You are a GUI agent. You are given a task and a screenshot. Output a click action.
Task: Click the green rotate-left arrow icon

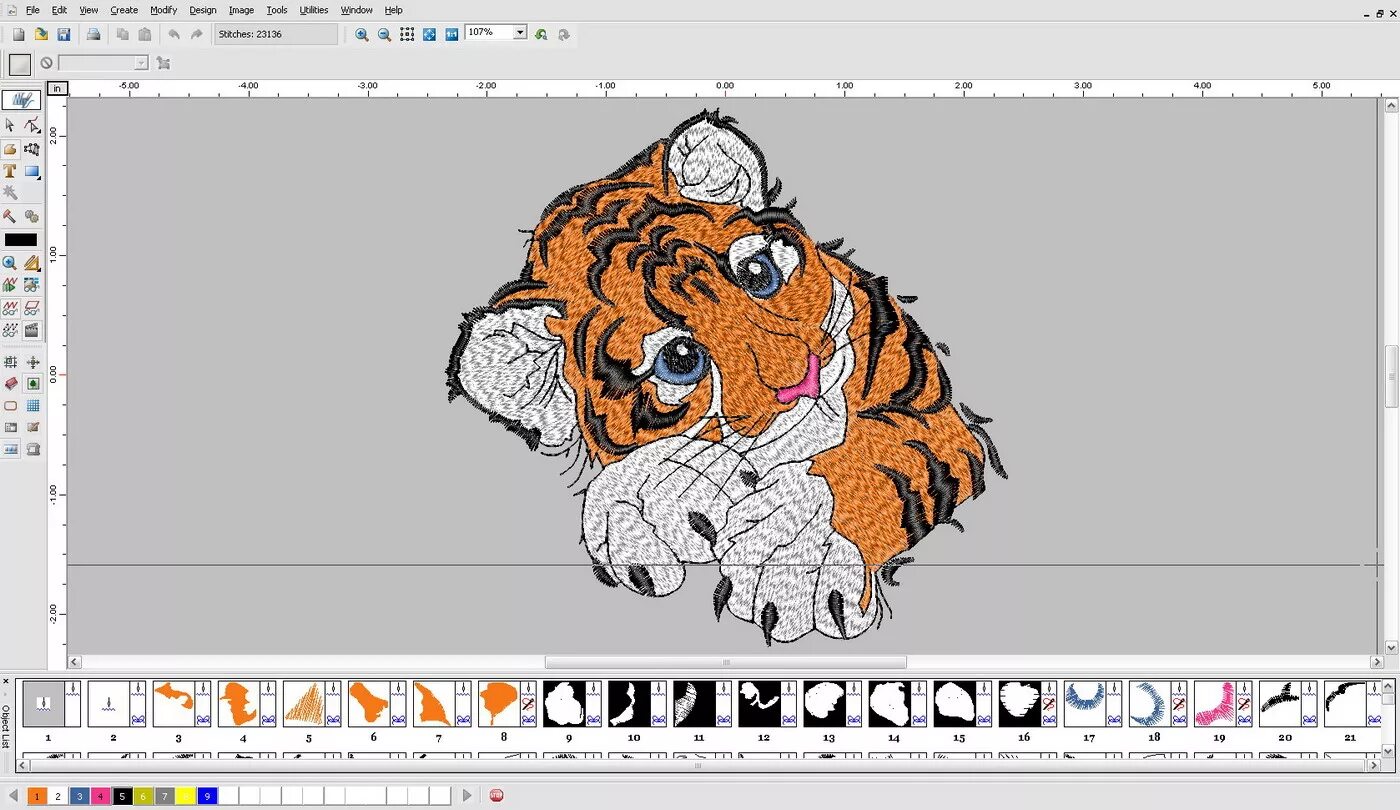pos(541,34)
